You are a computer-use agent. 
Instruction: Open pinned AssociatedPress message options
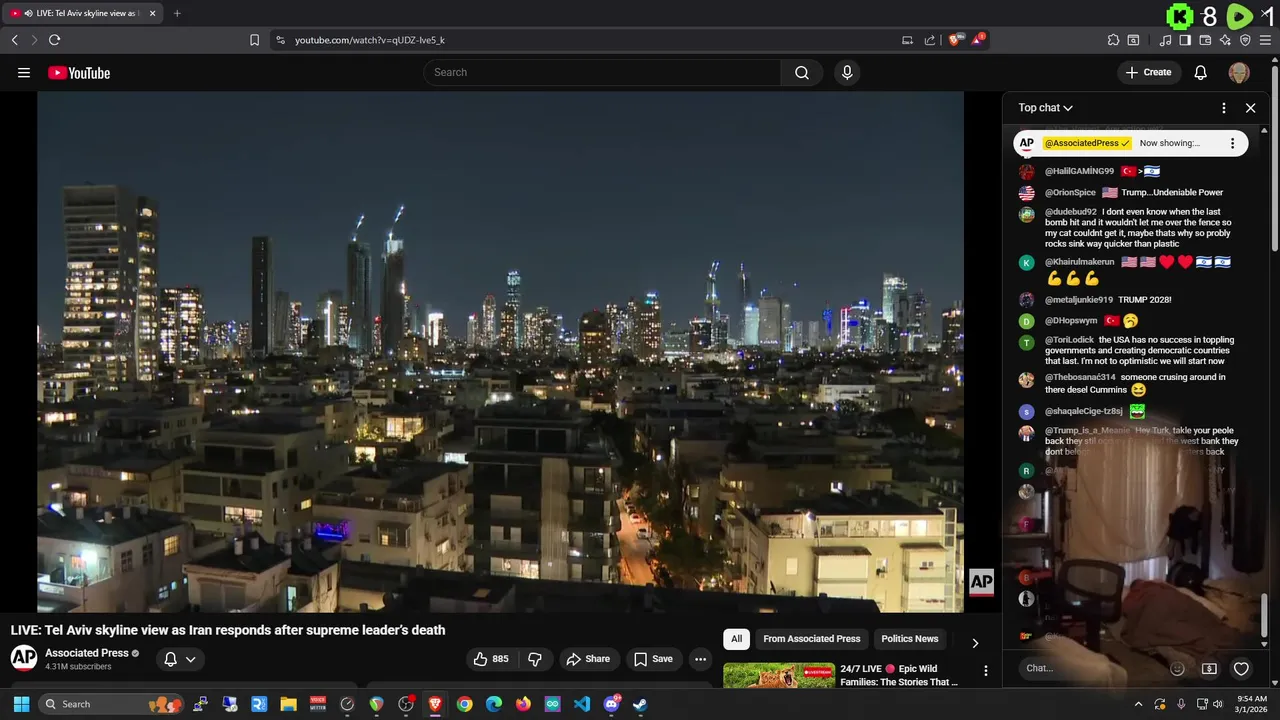pyautogui.click(x=1232, y=143)
